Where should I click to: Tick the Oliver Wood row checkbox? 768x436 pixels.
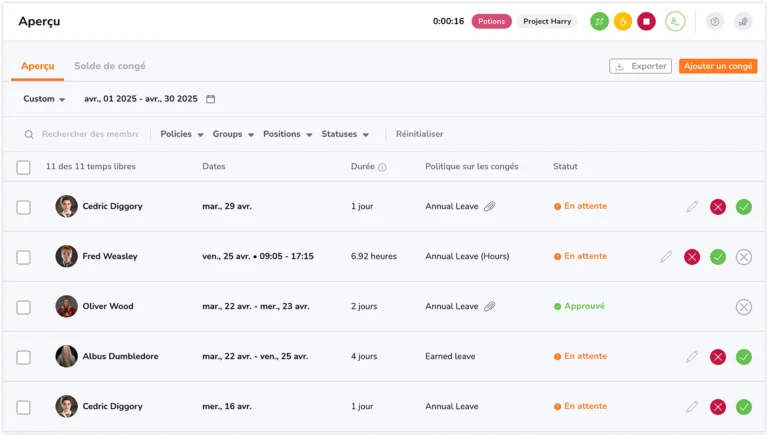click(24, 307)
